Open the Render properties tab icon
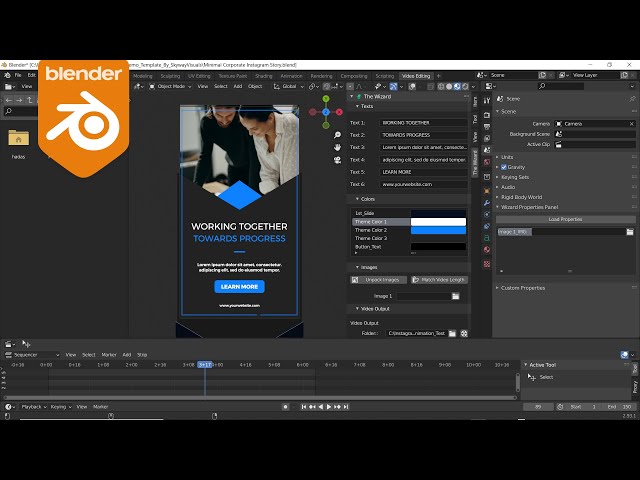This screenshot has height=480, width=640. (x=487, y=116)
